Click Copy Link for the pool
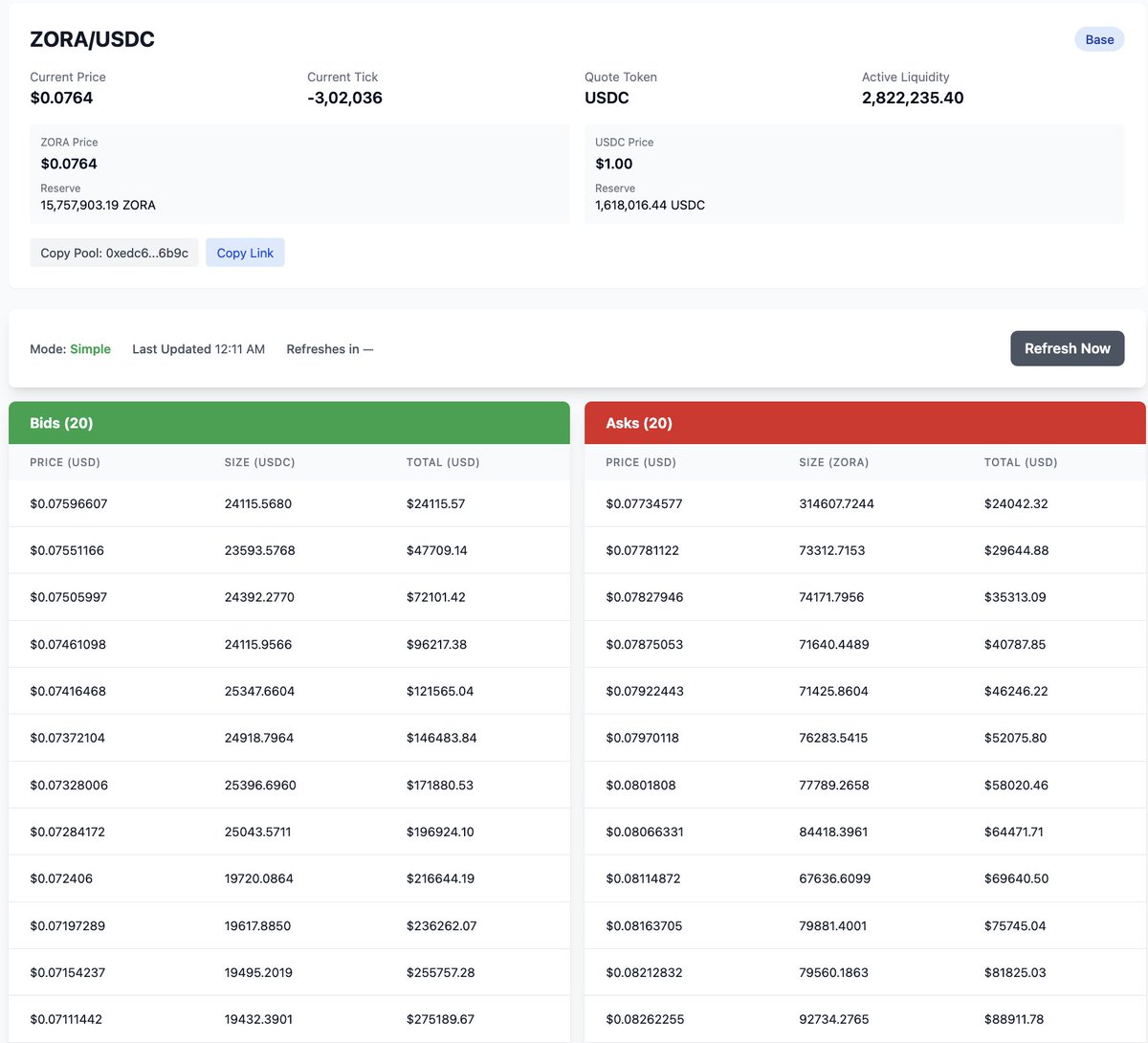 coord(245,252)
